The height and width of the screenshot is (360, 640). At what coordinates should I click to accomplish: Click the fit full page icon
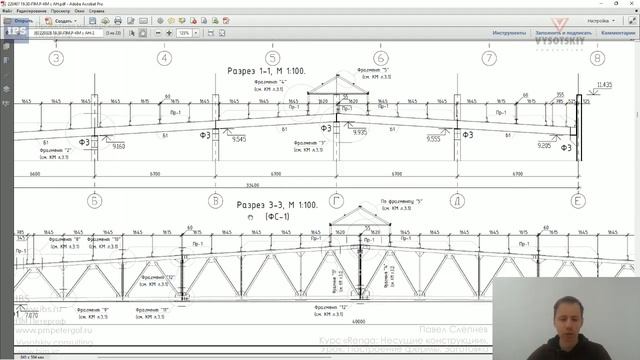(222, 33)
